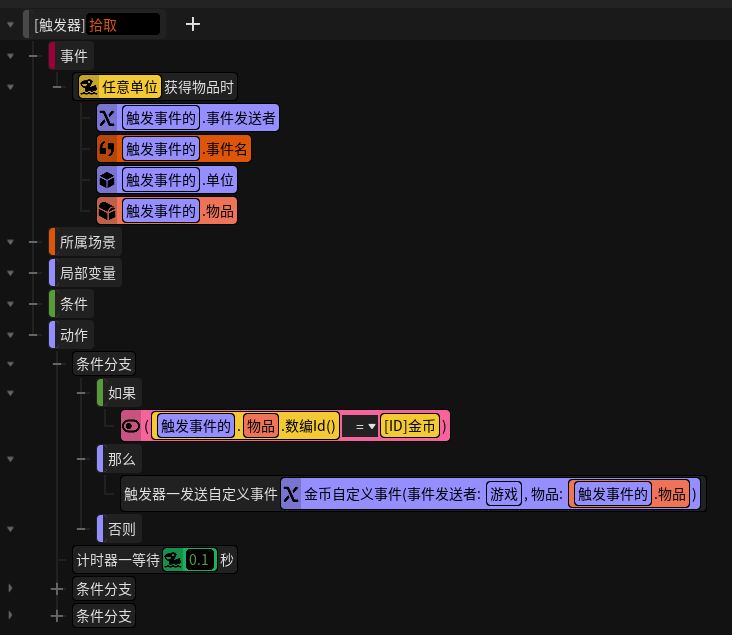The image size is (732, 635).
Task: Open the = comparison operator dropdown
Action: (360, 426)
